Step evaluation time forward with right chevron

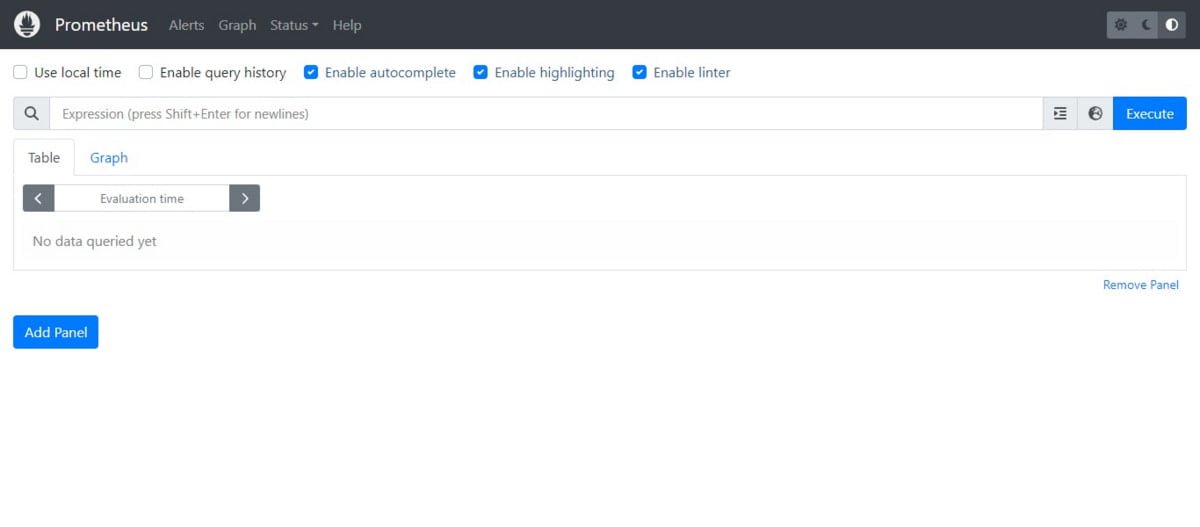pyautogui.click(x=245, y=198)
